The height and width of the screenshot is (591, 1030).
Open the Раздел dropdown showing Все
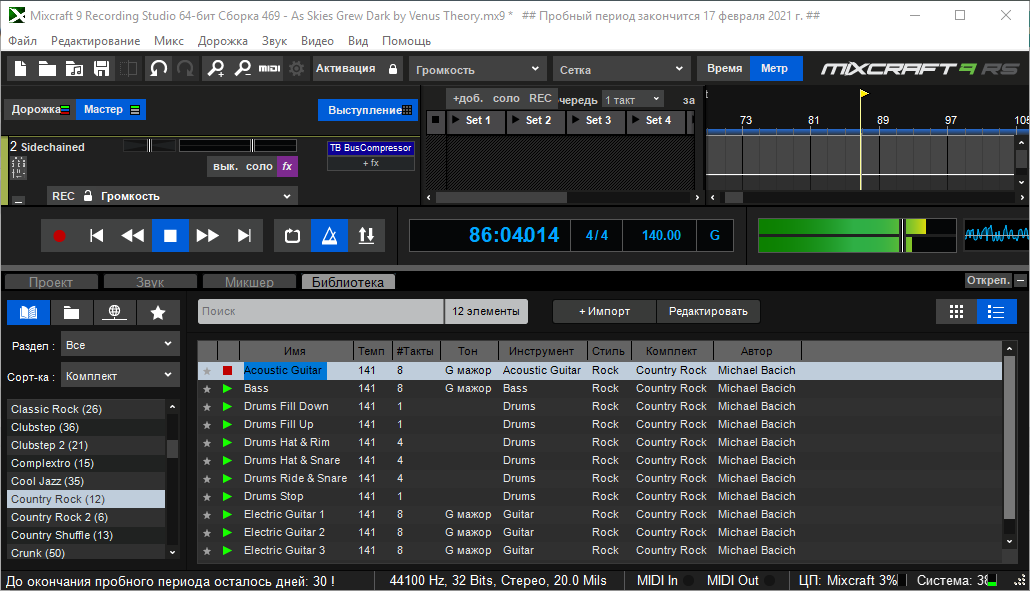click(x=120, y=345)
